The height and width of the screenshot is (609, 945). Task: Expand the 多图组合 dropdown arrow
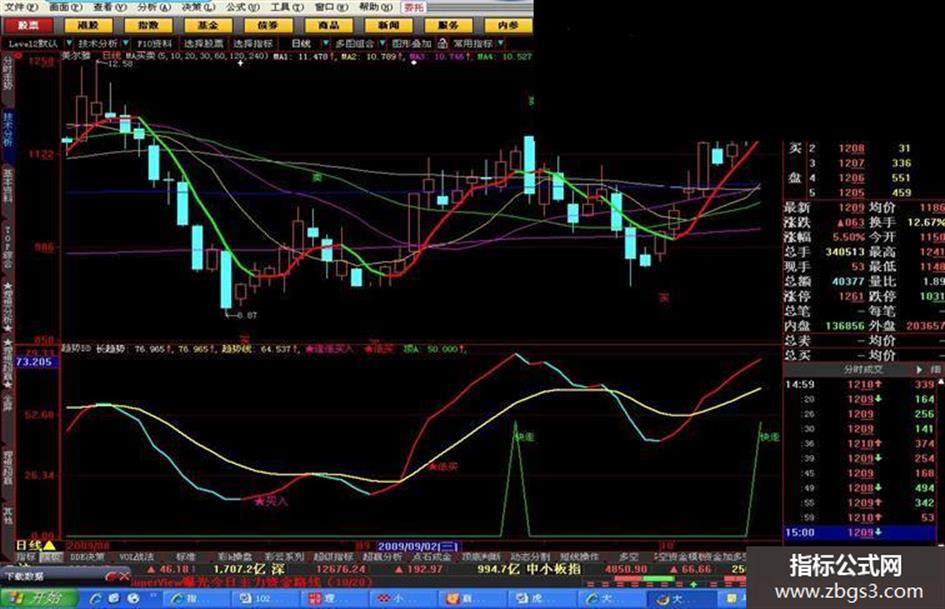click(382, 43)
